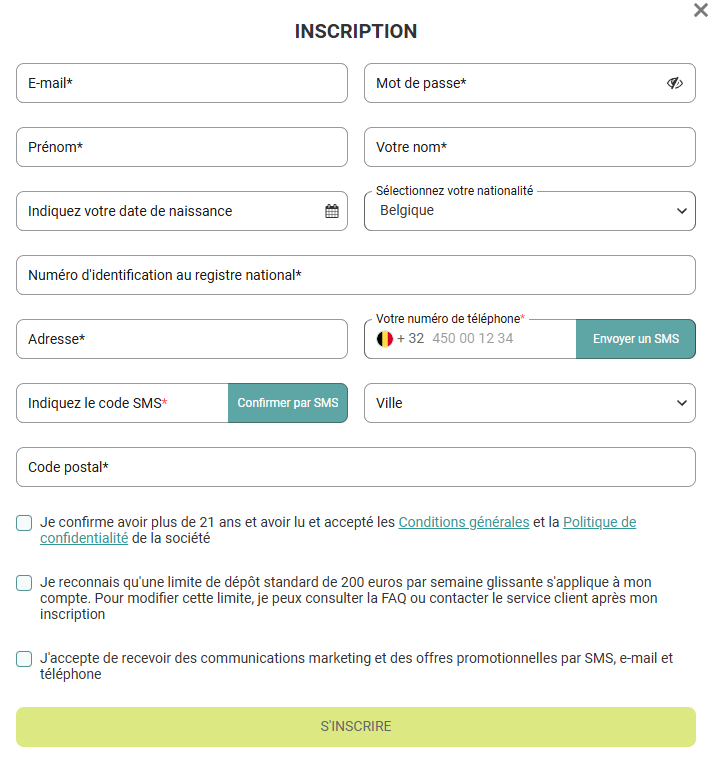
Task: Open the Politique de confidentialité link
Action: coord(599,522)
